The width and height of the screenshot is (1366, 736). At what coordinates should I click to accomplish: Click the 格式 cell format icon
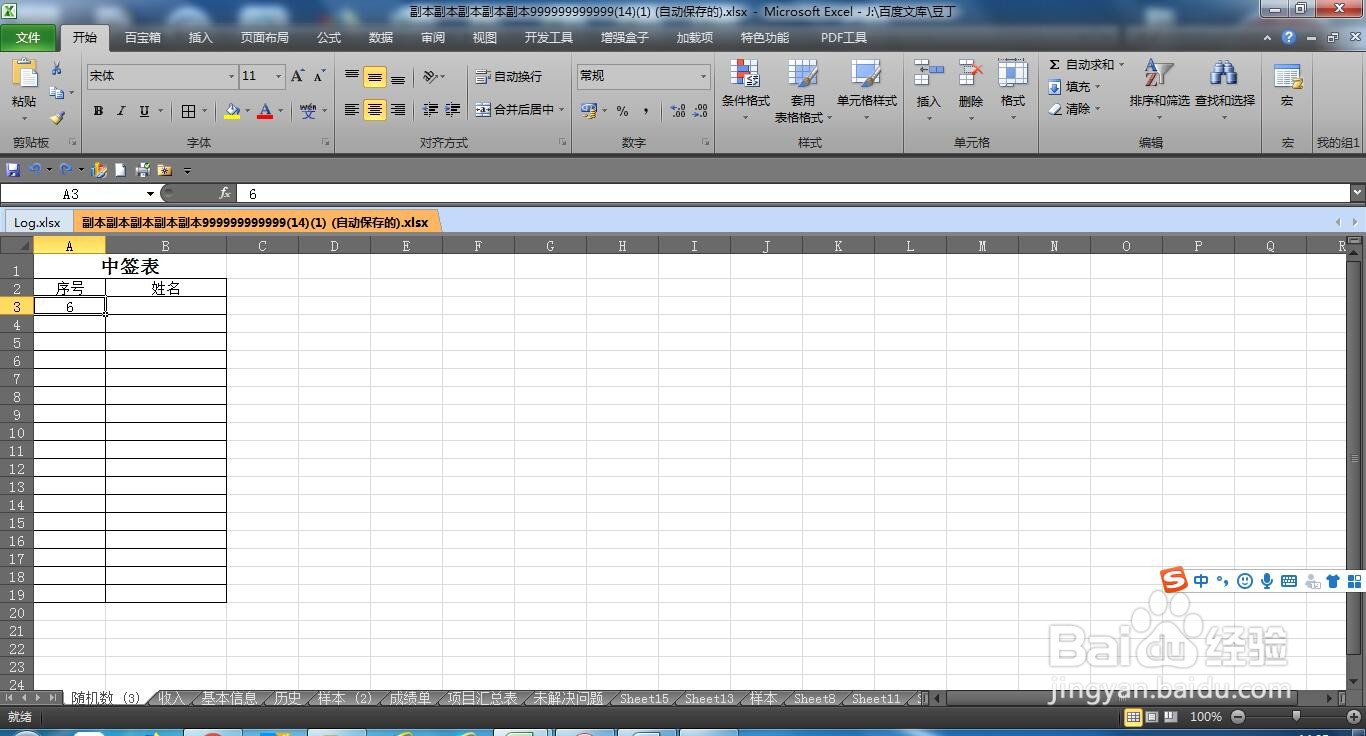(x=1013, y=75)
